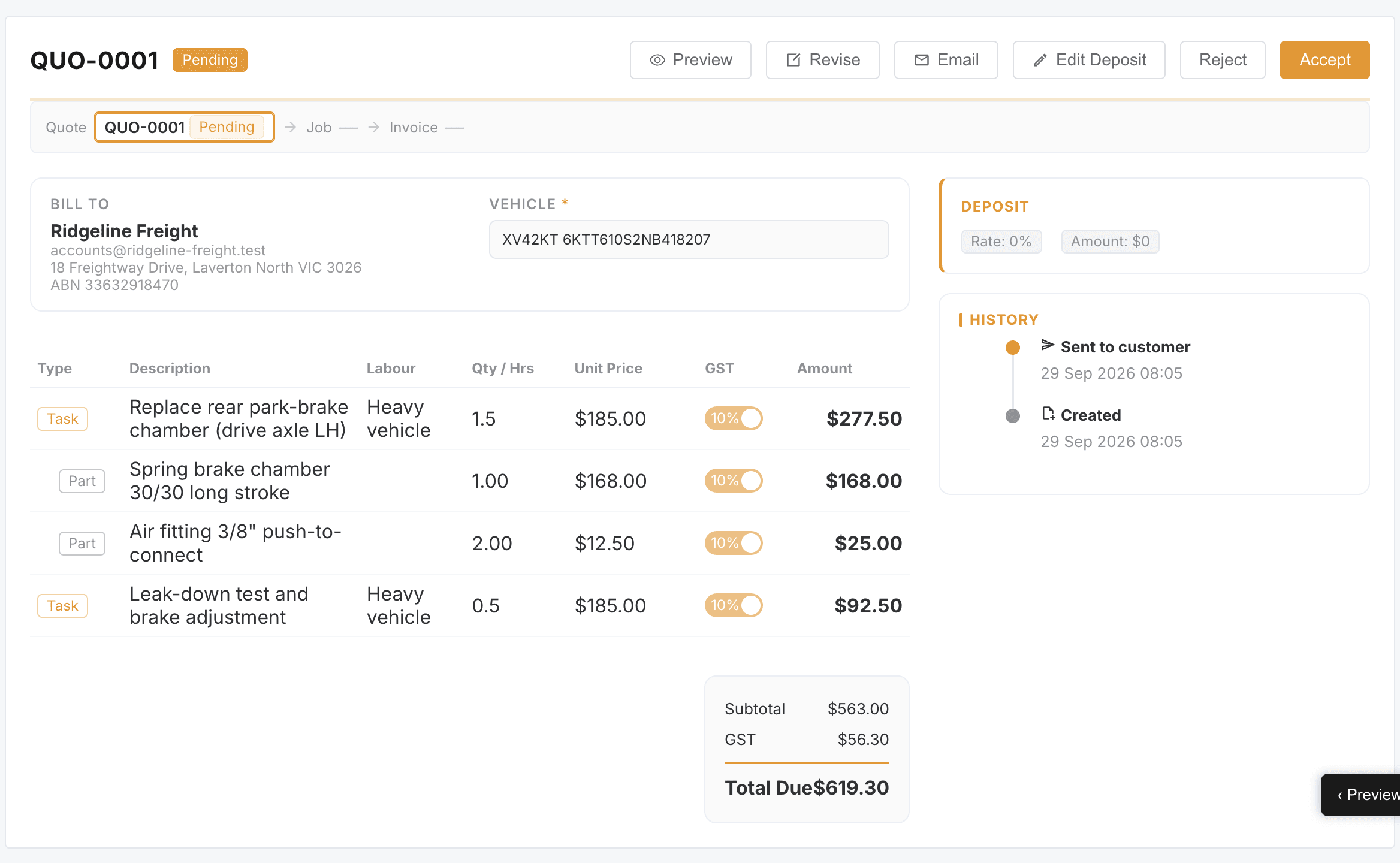Screen dimensions: 1400x863
Task: Toggle GST for Spring brake chamber row
Action: click(734, 481)
